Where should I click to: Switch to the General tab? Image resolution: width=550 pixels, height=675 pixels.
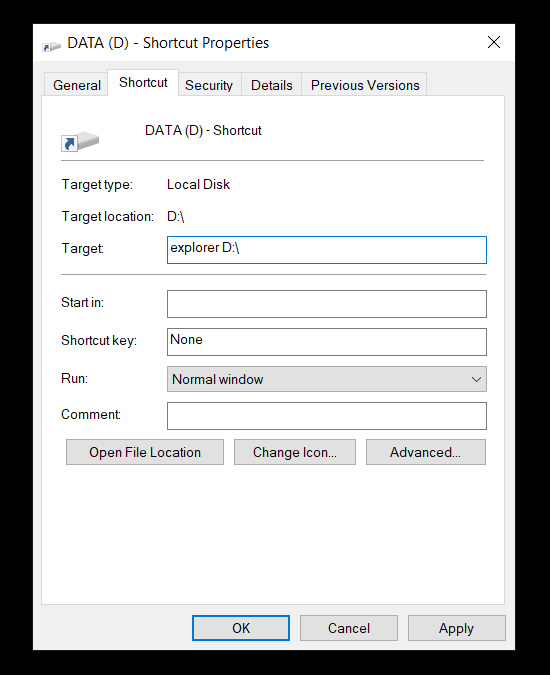click(77, 85)
